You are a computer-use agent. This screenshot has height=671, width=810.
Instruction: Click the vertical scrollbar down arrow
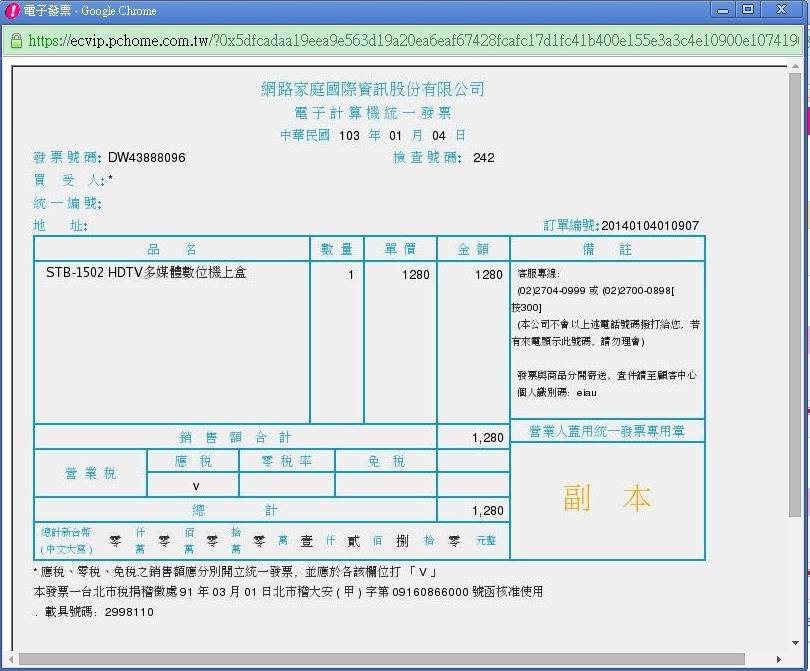click(x=795, y=643)
